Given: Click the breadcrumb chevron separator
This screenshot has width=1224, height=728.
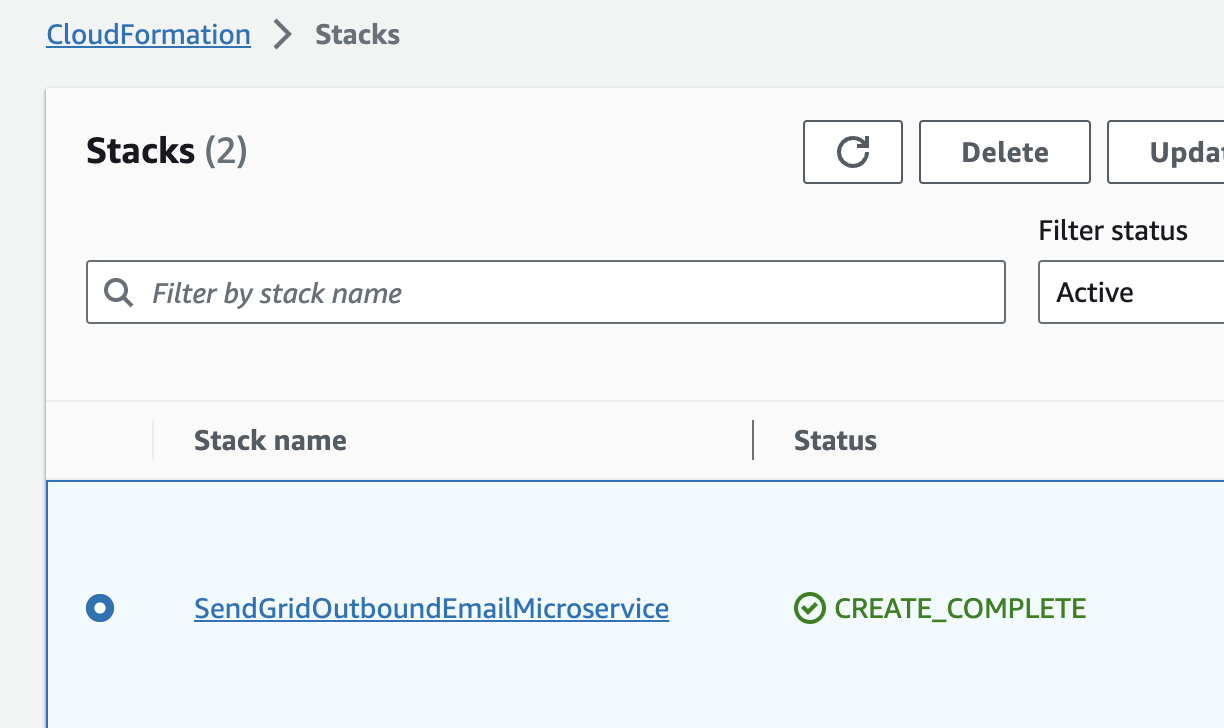Looking at the screenshot, I should point(283,35).
